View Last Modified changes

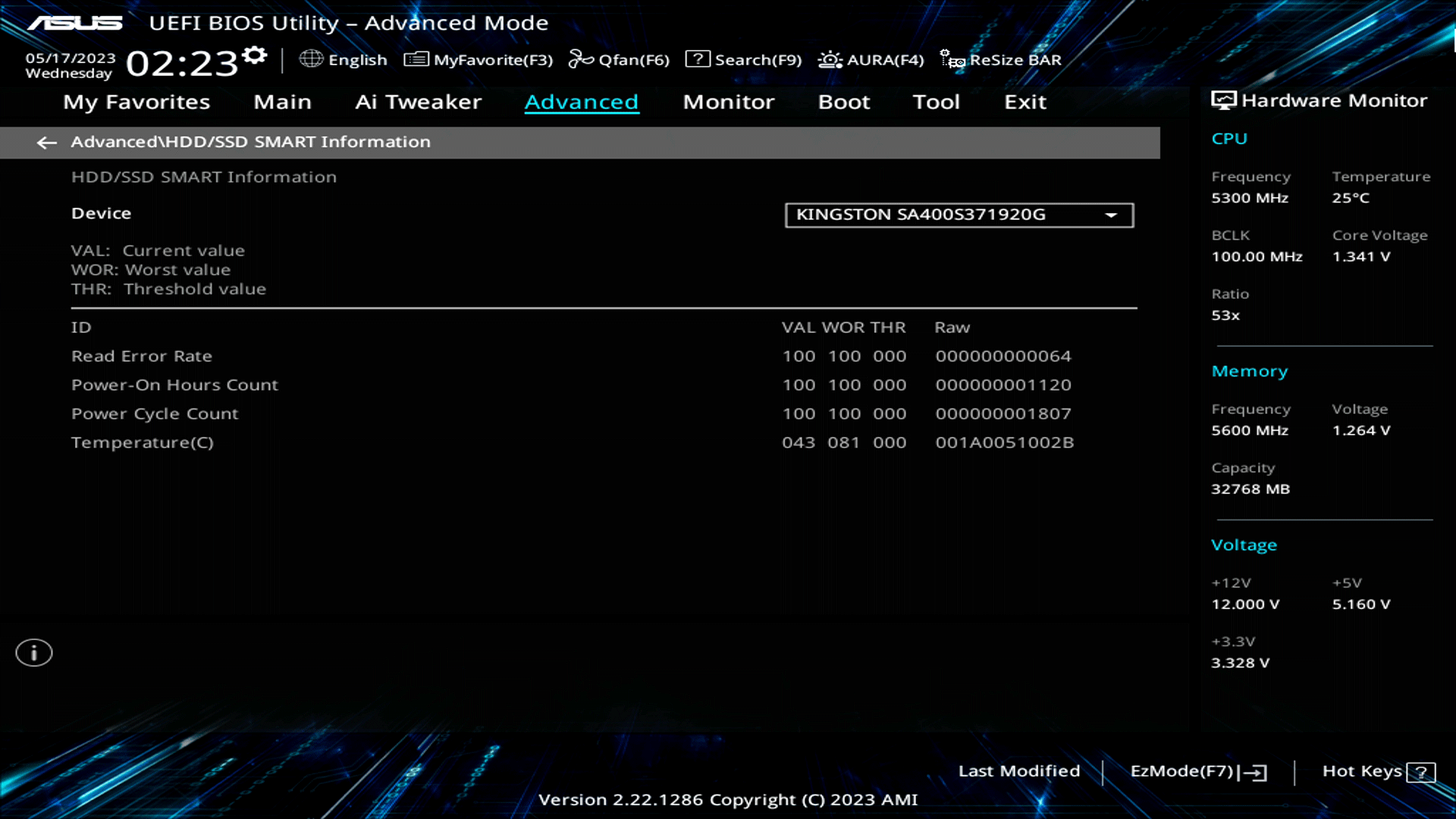coord(1019,770)
